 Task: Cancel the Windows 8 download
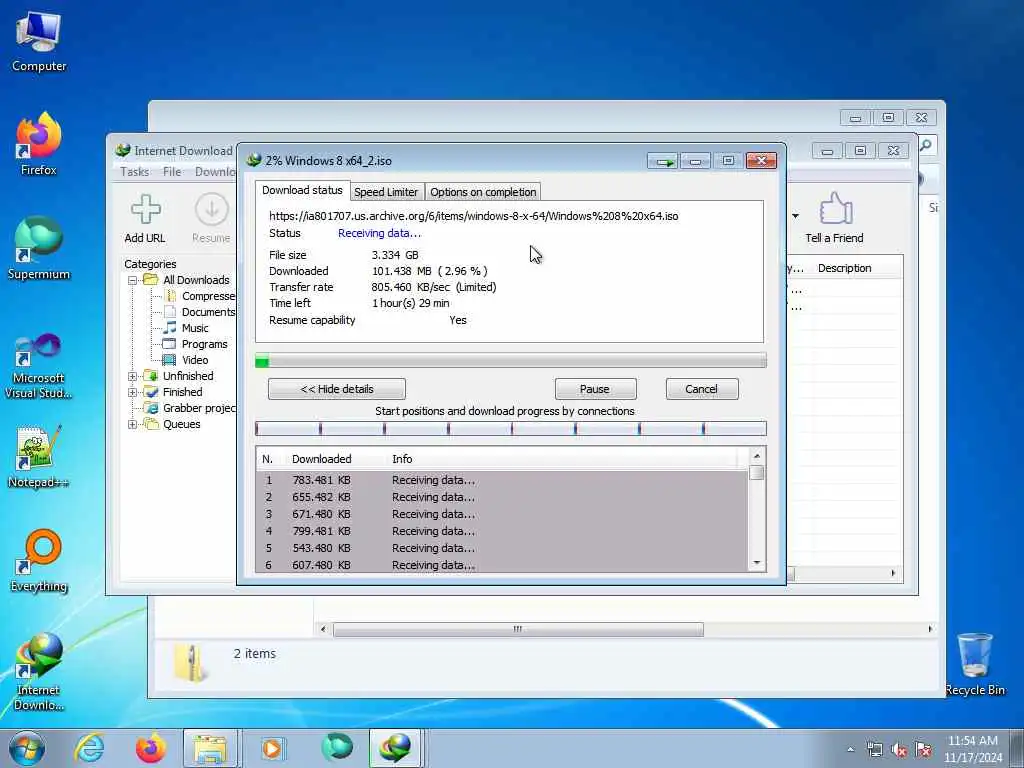pyautogui.click(x=702, y=389)
